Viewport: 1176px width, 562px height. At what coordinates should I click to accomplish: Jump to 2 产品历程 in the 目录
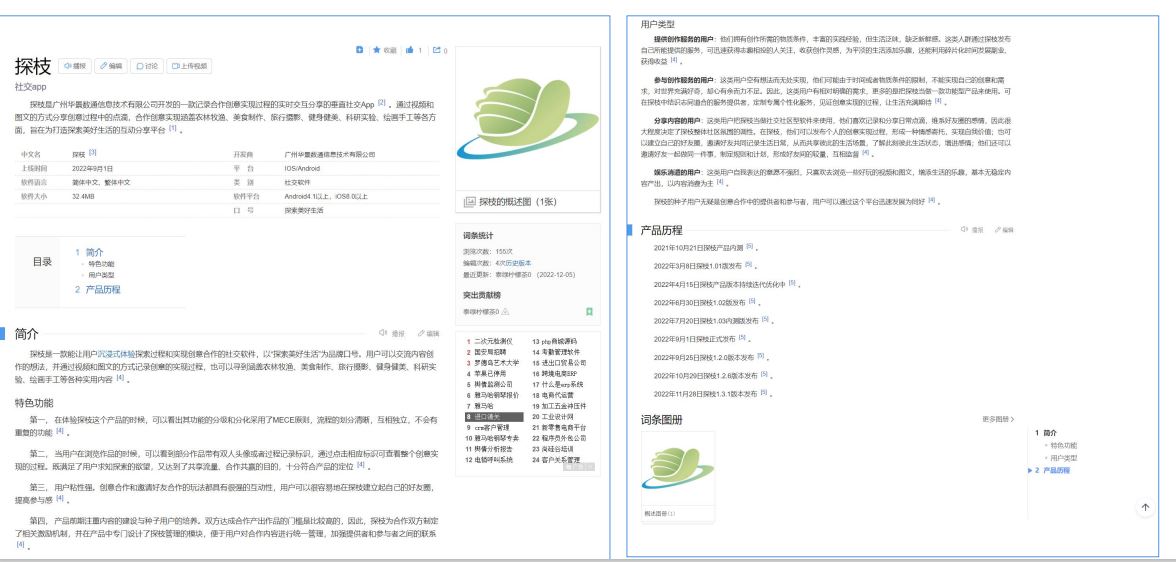(98, 289)
